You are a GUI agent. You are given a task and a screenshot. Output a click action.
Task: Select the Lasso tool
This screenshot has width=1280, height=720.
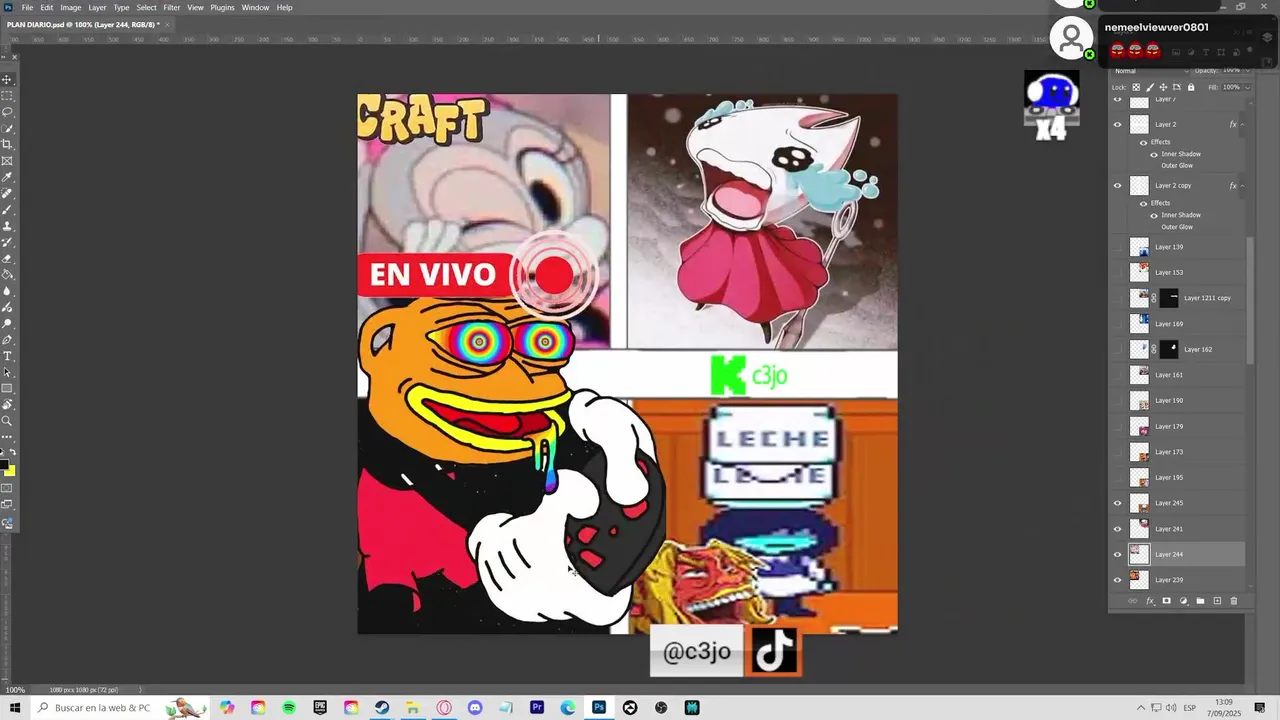pyautogui.click(x=7, y=112)
